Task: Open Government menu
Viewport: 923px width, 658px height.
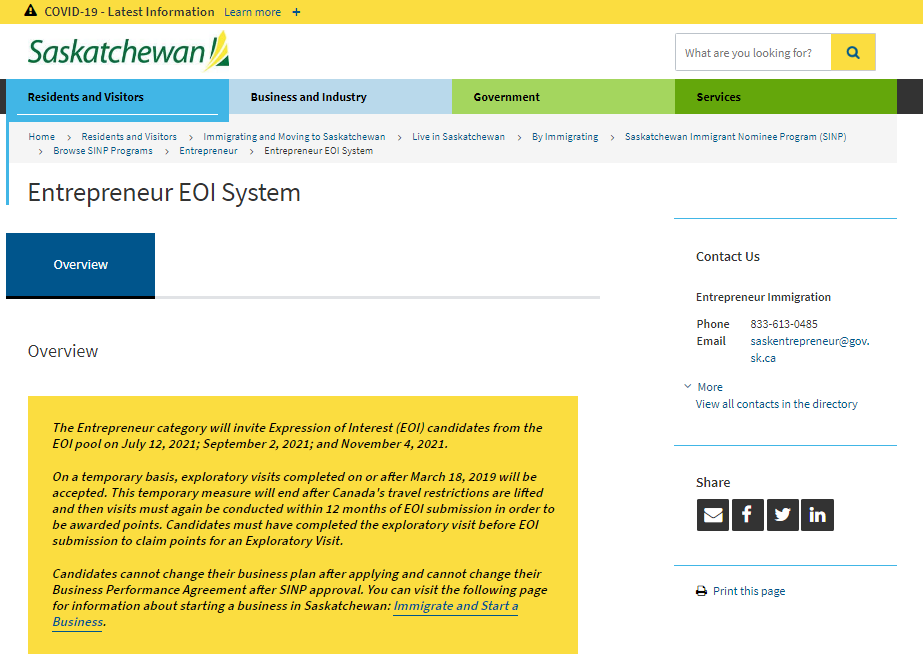Action: (x=563, y=97)
